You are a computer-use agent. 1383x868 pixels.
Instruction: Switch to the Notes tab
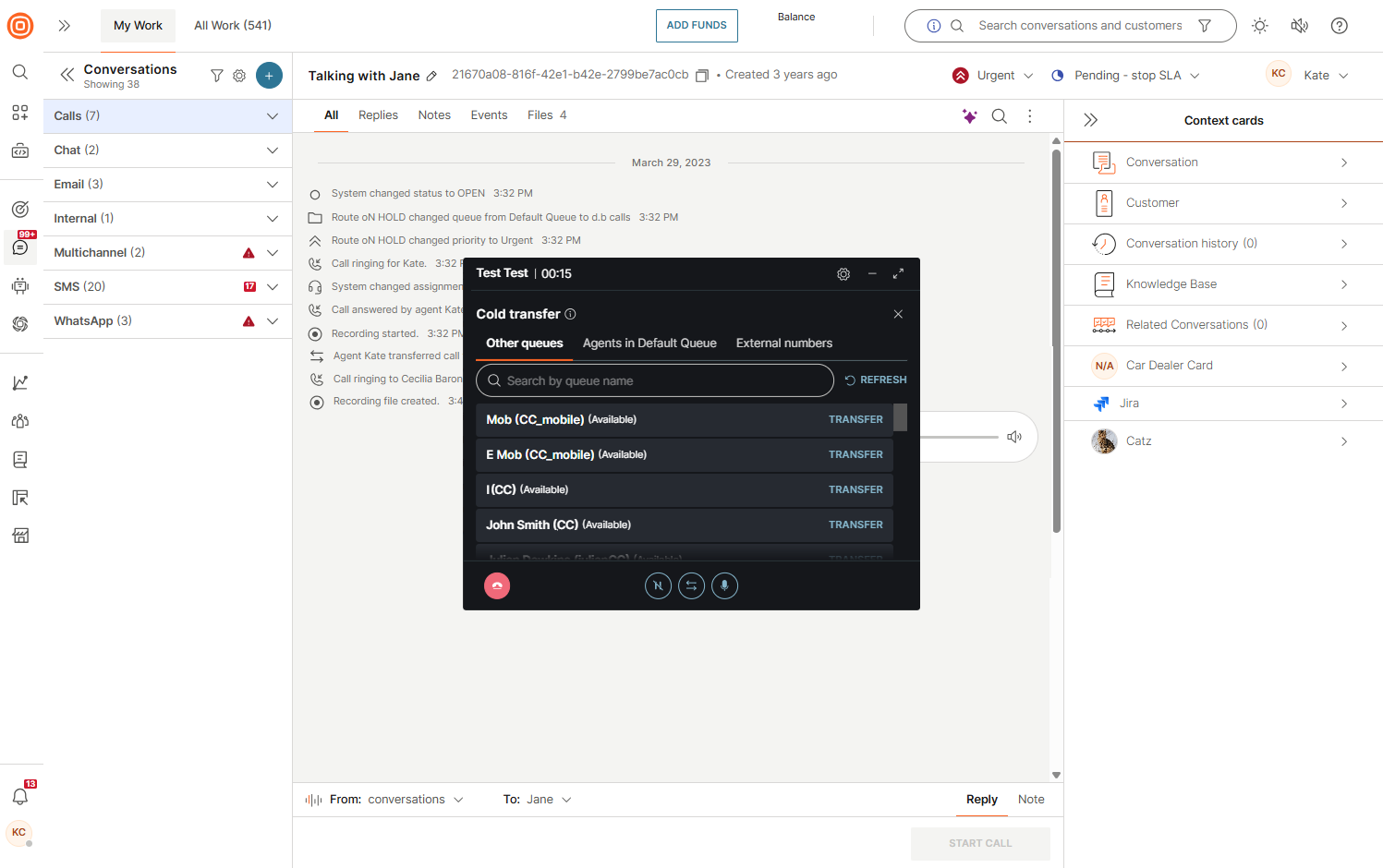point(434,115)
